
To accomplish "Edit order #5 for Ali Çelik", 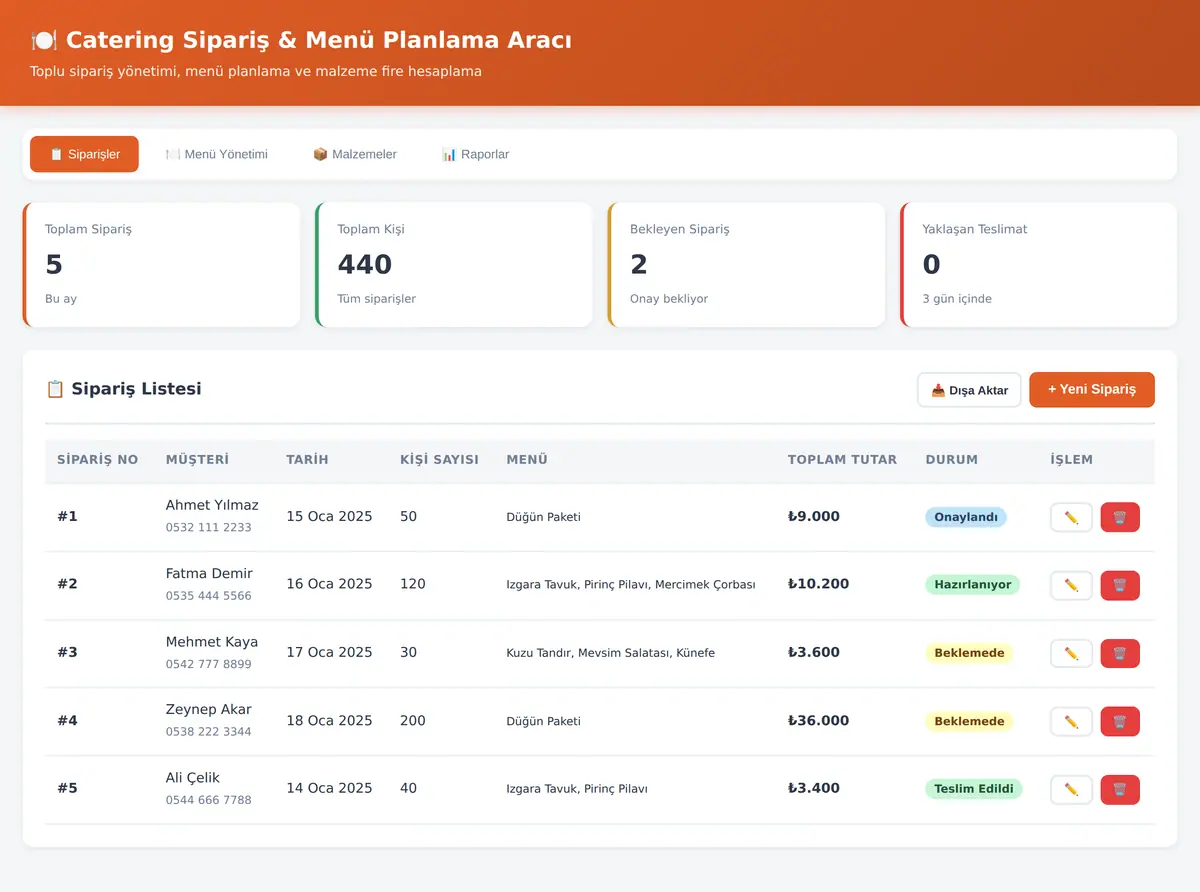I will 1071,789.
